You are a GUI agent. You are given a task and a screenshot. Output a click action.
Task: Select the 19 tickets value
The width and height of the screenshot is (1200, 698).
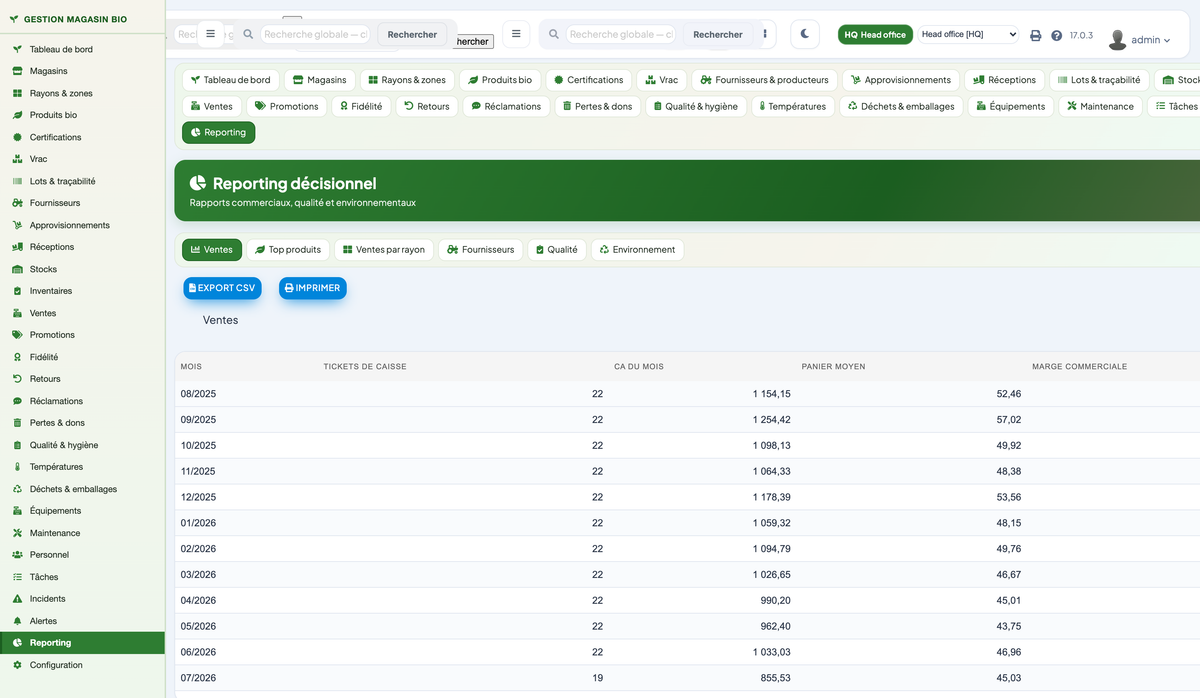click(597, 678)
